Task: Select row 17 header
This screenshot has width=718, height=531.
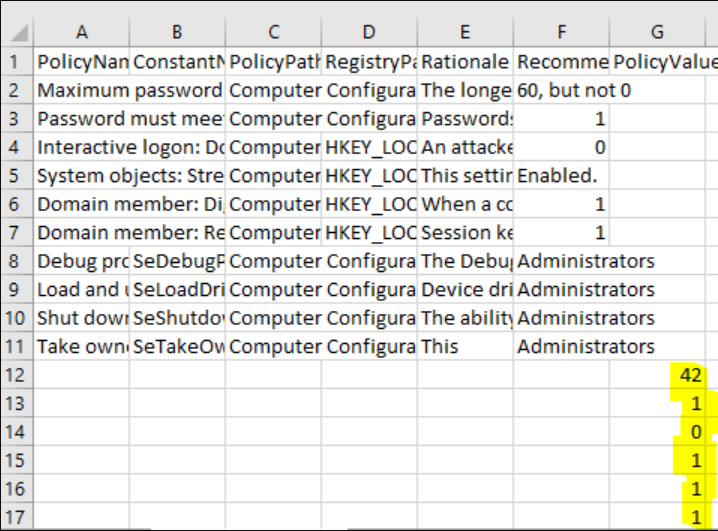Action: [x=16, y=517]
